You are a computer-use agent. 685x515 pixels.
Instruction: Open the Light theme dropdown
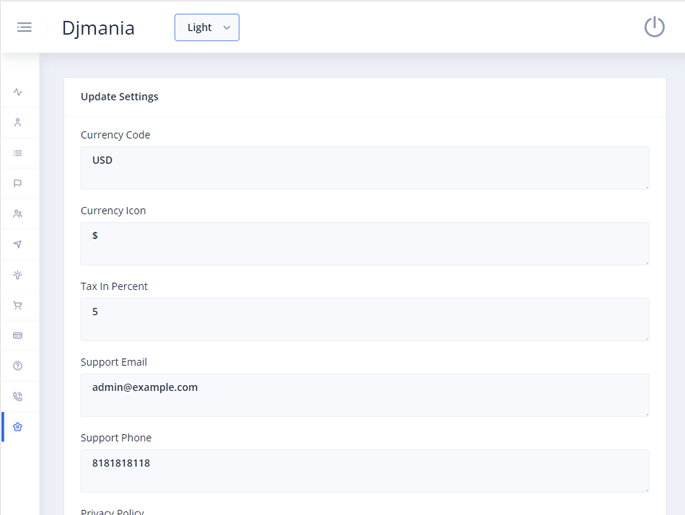click(x=207, y=28)
